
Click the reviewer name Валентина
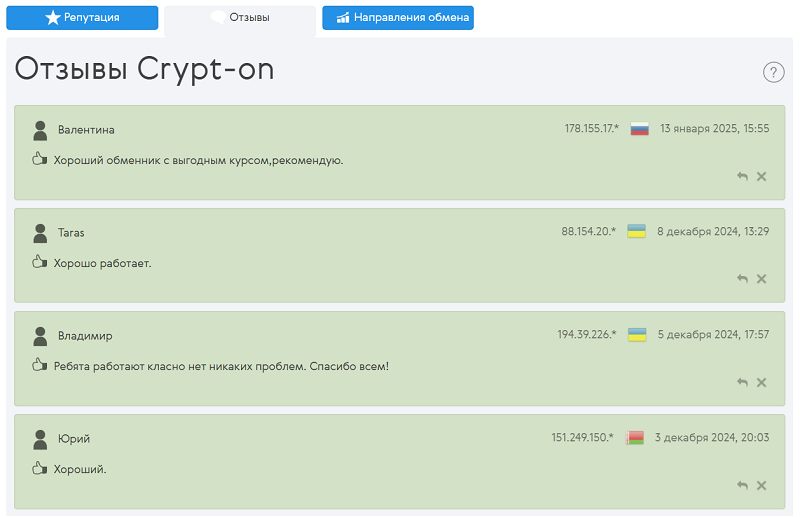(x=86, y=130)
